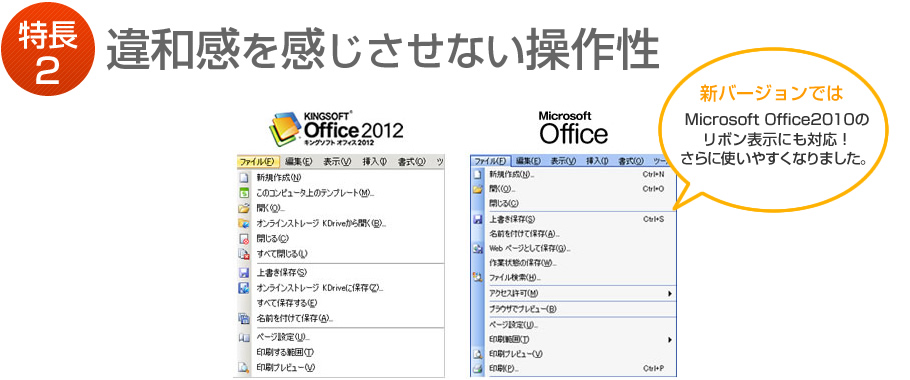
Task: Expand the 印刷範囲 submenu arrow in Microsoft menu
Action: (670, 339)
